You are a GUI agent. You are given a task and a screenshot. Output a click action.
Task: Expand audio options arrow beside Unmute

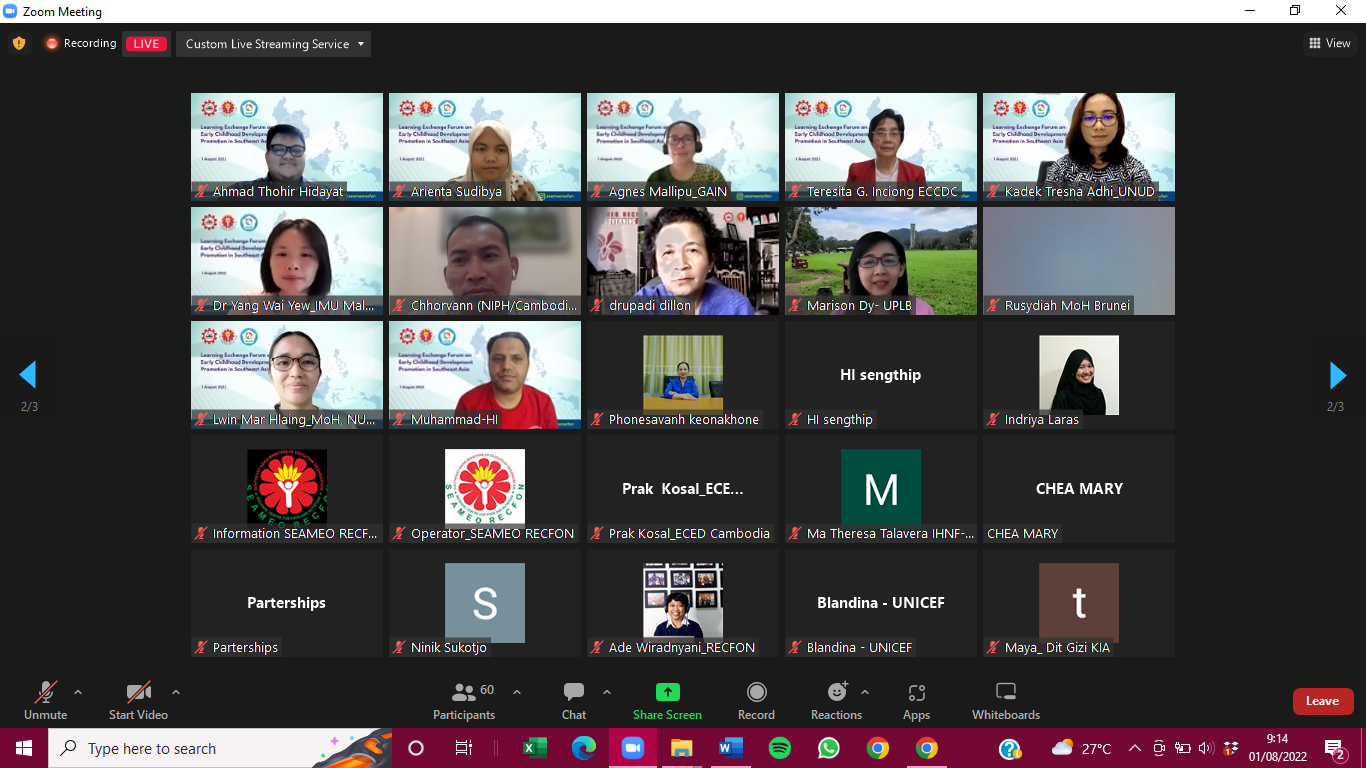(78, 692)
